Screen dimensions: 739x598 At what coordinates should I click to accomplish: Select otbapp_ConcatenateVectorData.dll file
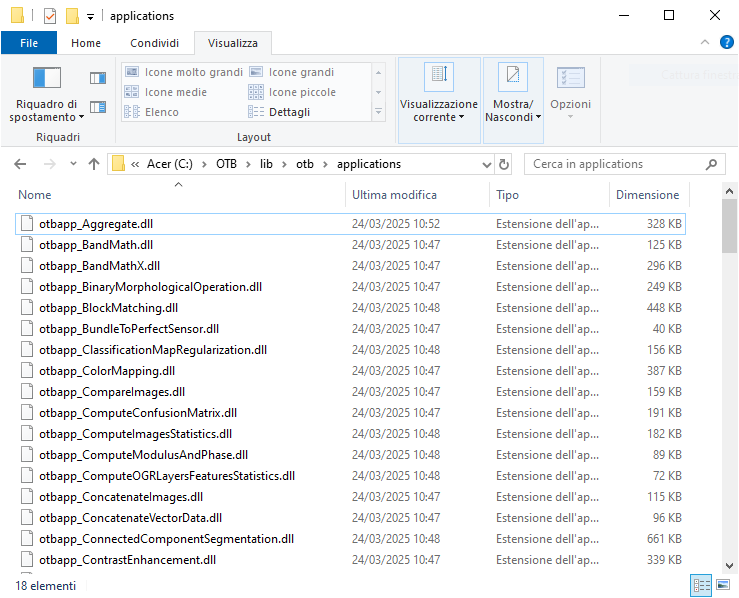[x=351, y=518]
